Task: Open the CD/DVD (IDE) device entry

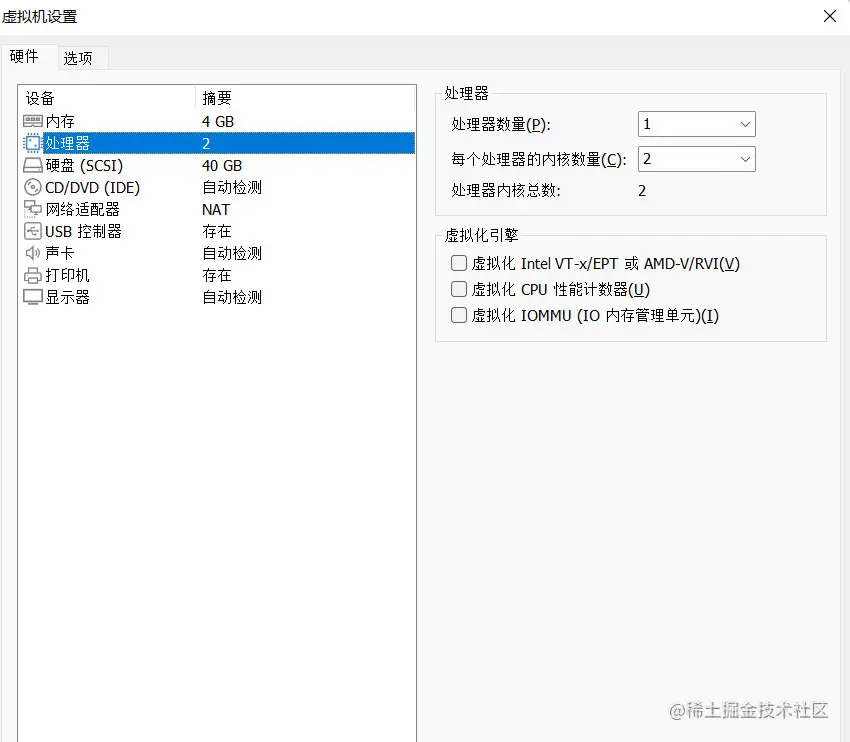Action: pos(33,187)
